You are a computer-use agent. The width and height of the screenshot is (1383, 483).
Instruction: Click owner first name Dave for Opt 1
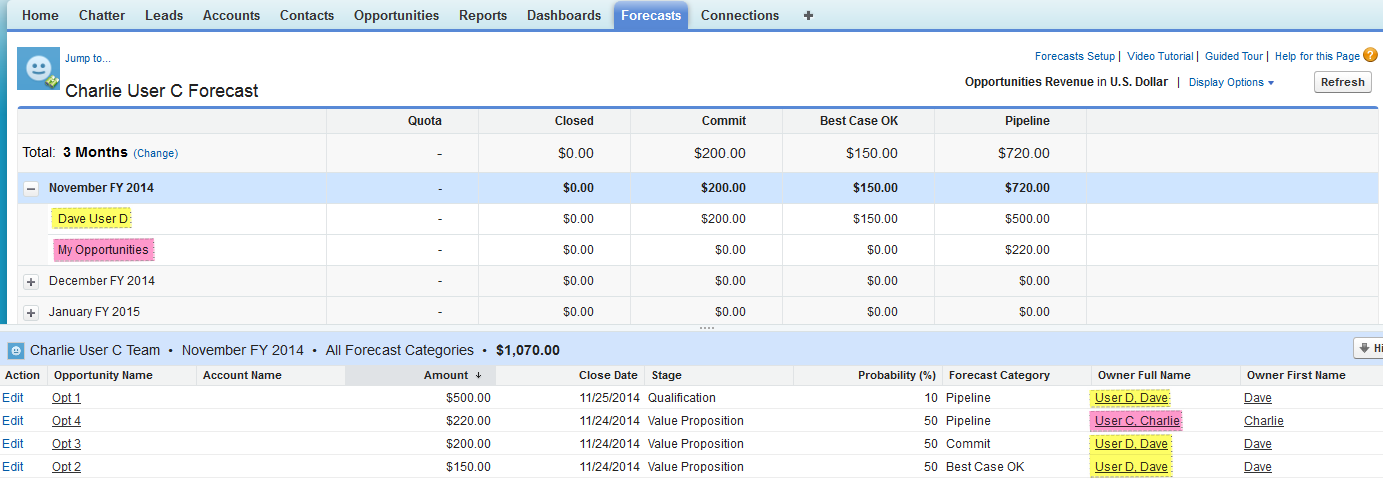coord(1258,398)
